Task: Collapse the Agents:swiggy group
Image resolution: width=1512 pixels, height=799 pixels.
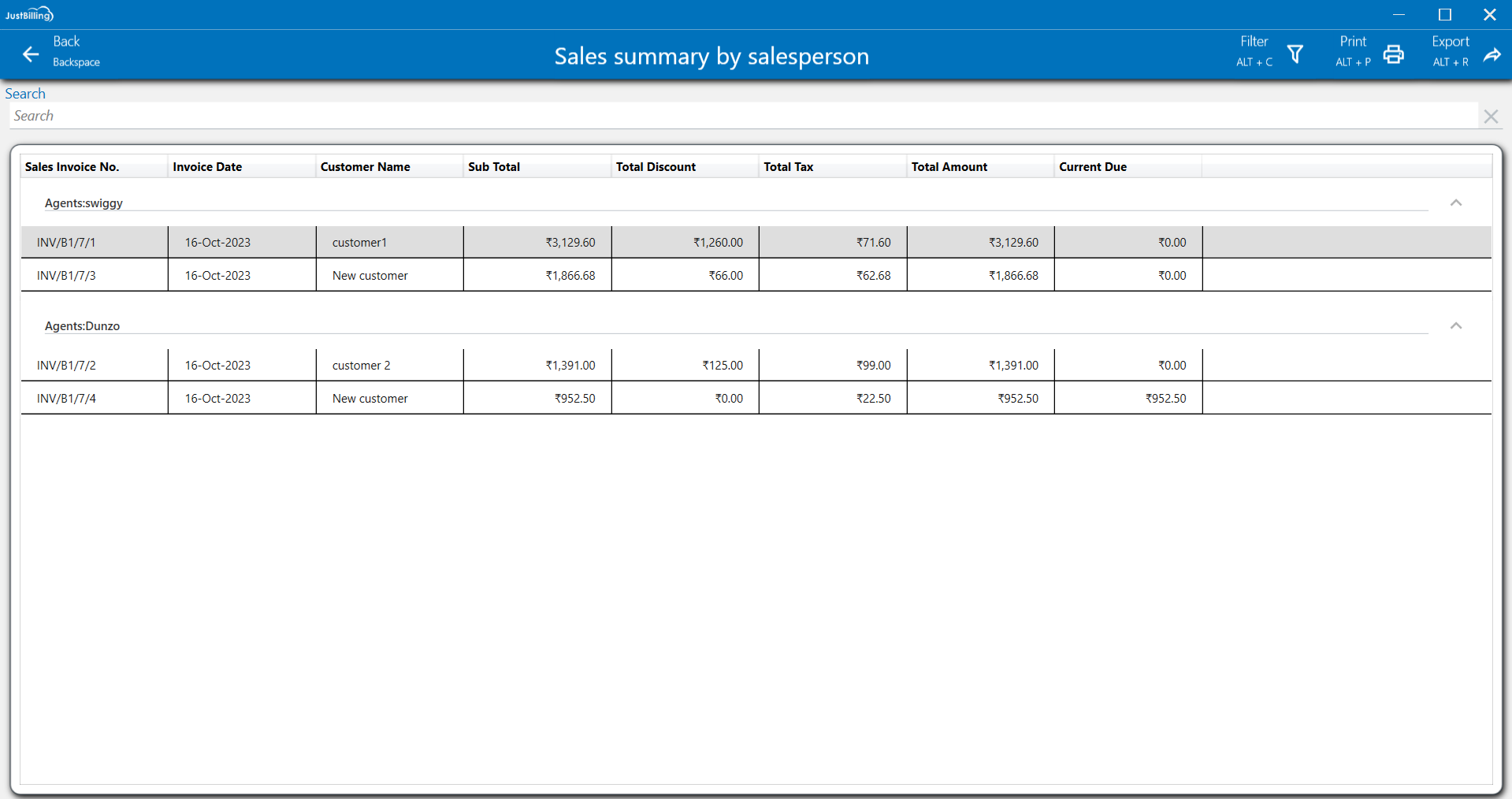Action: coord(1455,203)
